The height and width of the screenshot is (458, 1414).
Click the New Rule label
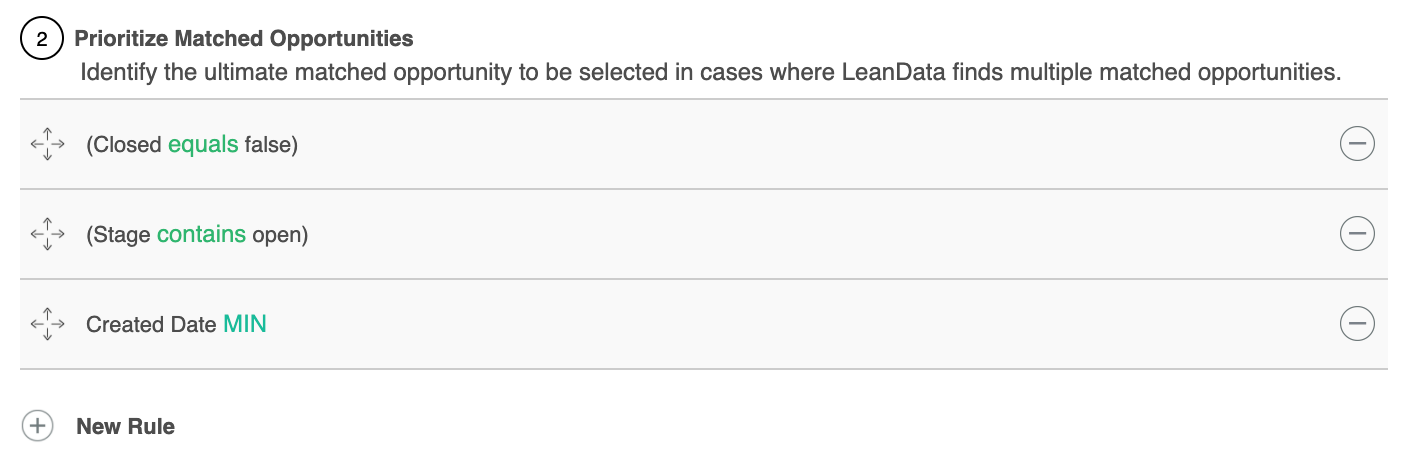pyautogui.click(x=126, y=426)
